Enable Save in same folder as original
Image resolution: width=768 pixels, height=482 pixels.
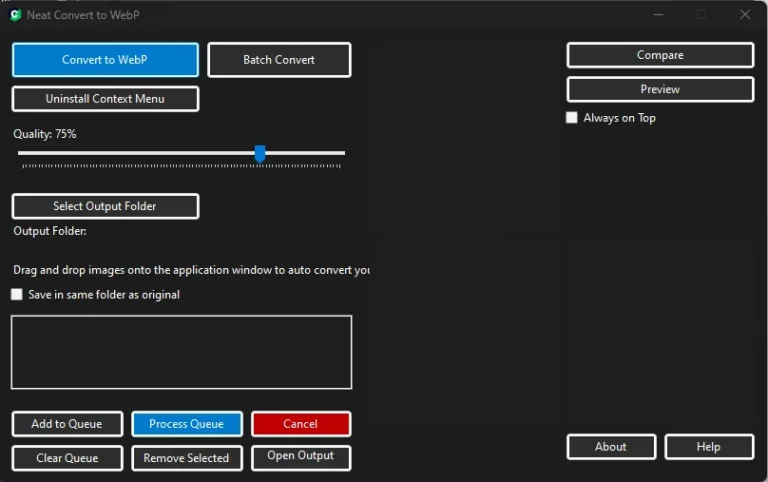pyautogui.click(x=17, y=295)
